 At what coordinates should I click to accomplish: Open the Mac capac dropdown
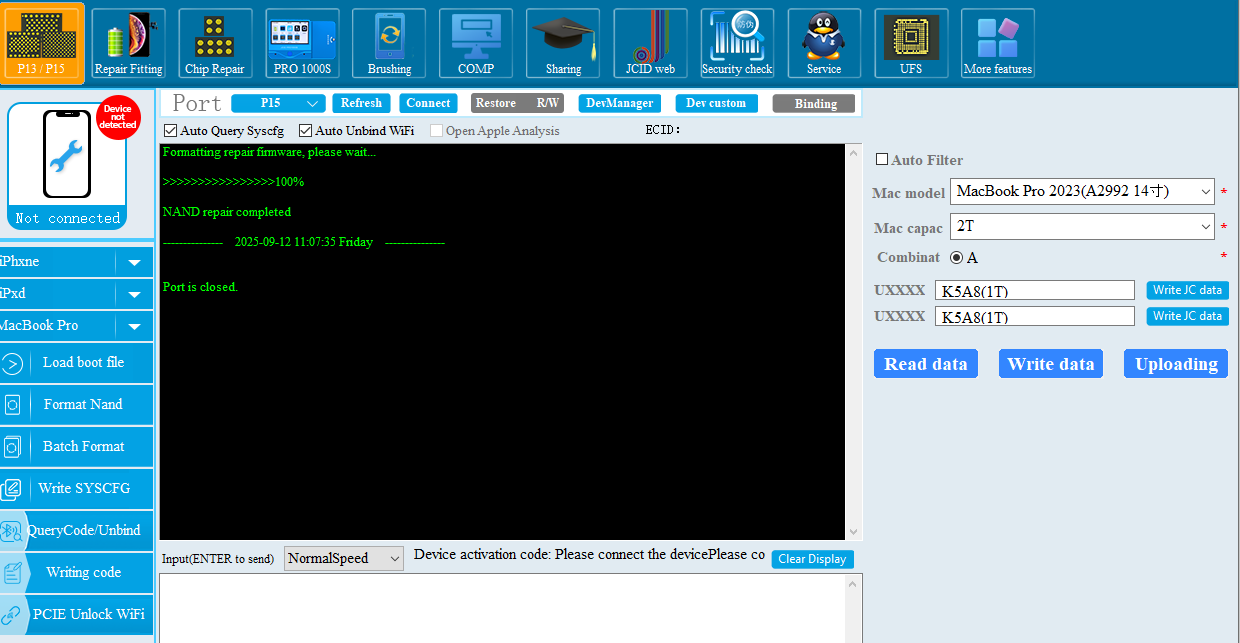1082,227
